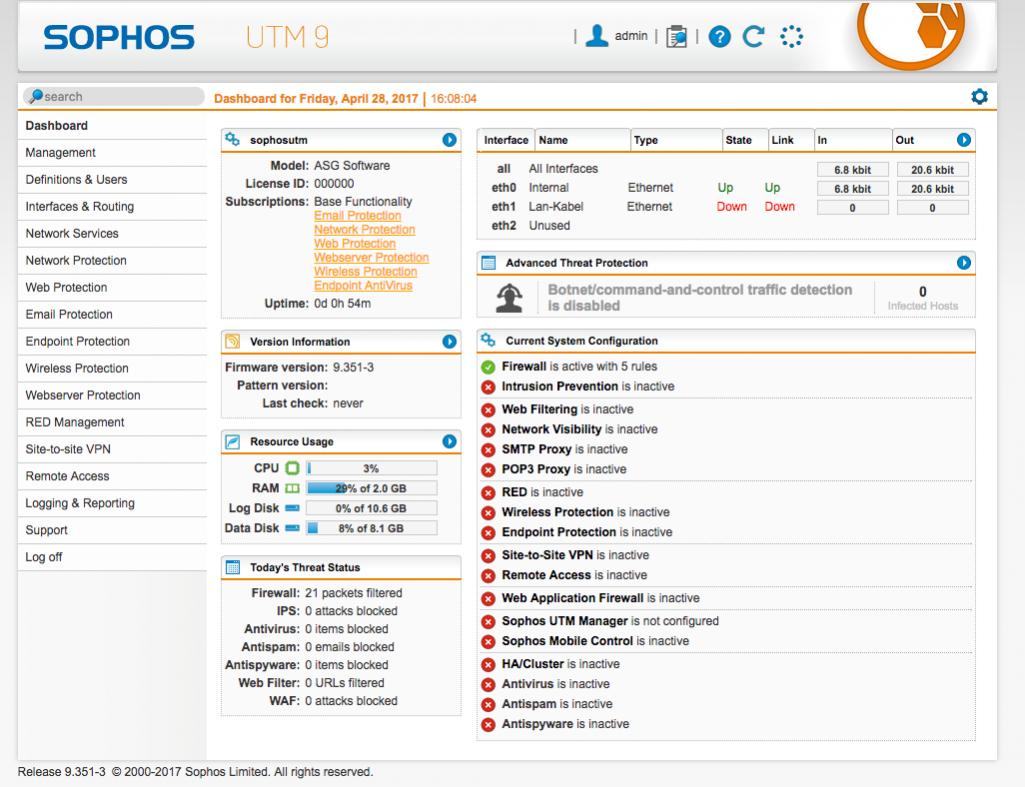
Task: Click red status icon for HA/Cluster
Action: click(x=488, y=665)
